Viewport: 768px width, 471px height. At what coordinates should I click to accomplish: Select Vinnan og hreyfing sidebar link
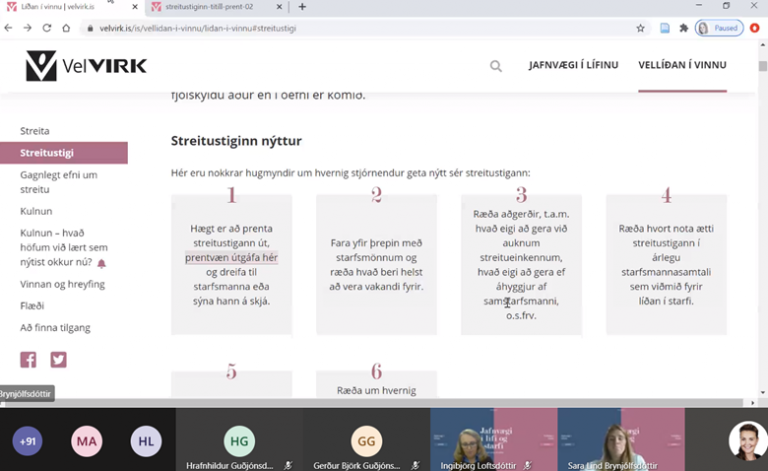62,284
